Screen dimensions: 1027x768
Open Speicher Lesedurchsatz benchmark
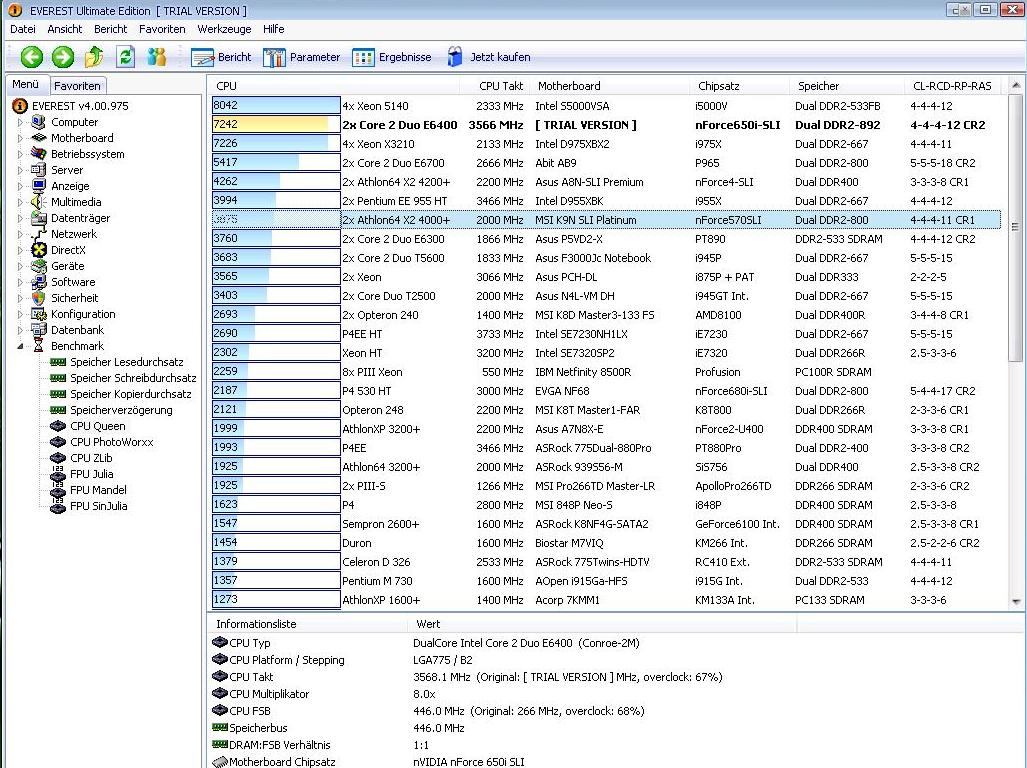(126, 362)
